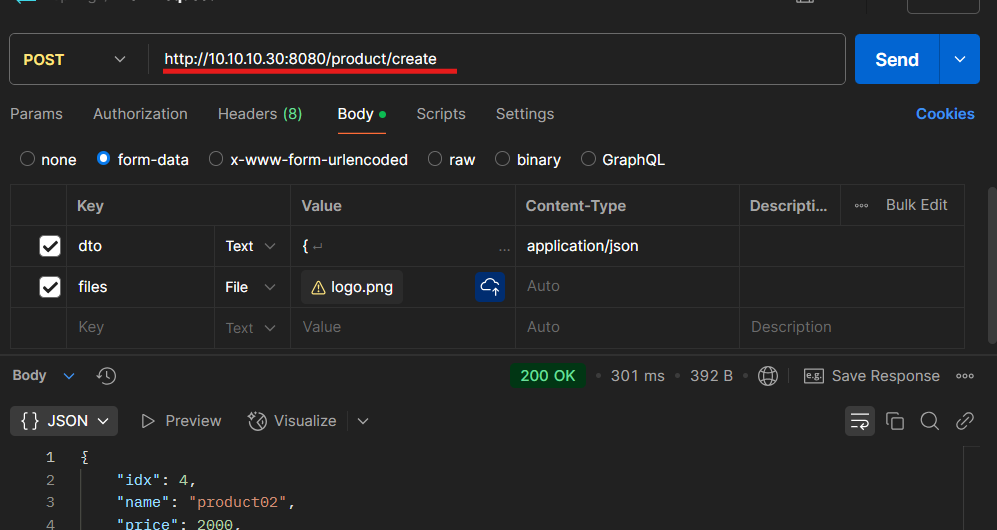Open the Scripts tab
This screenshot has width=997, height=530.
point(441,114)
